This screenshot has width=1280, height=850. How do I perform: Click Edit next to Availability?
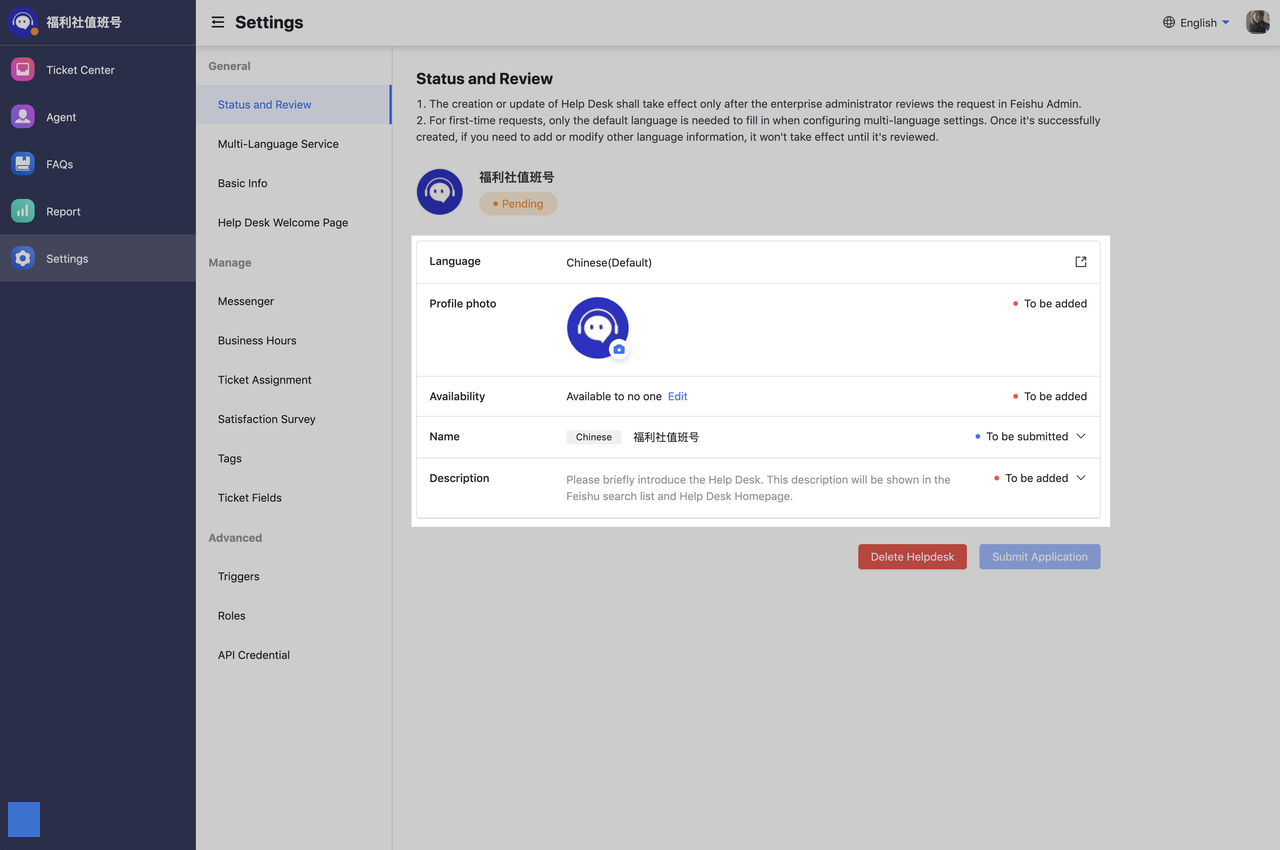[x=677, y=396]
